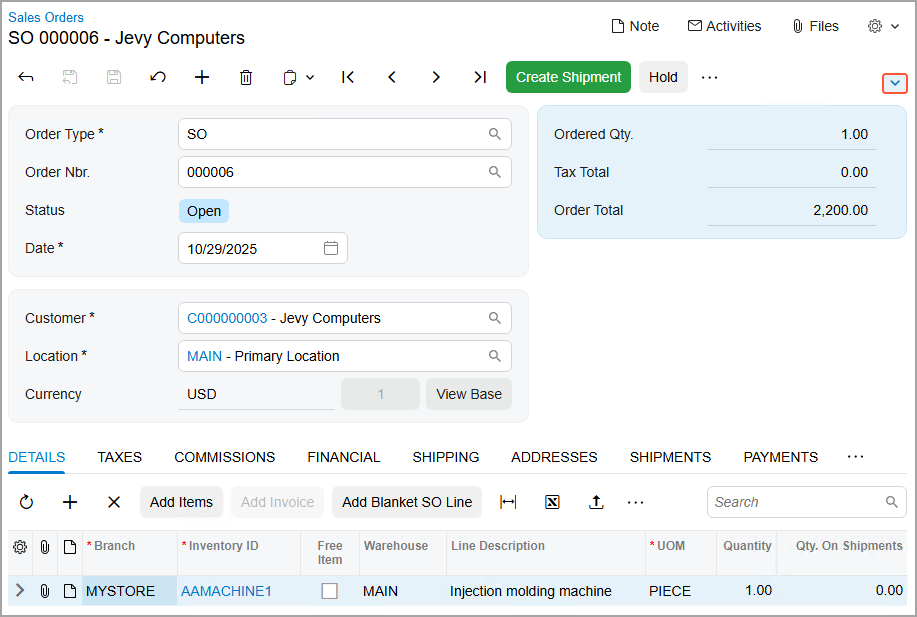The width and height of the screenshot is (917, 617).
Task: Click the Add Blanket SO Line button
Action: [x=407, y=502]
